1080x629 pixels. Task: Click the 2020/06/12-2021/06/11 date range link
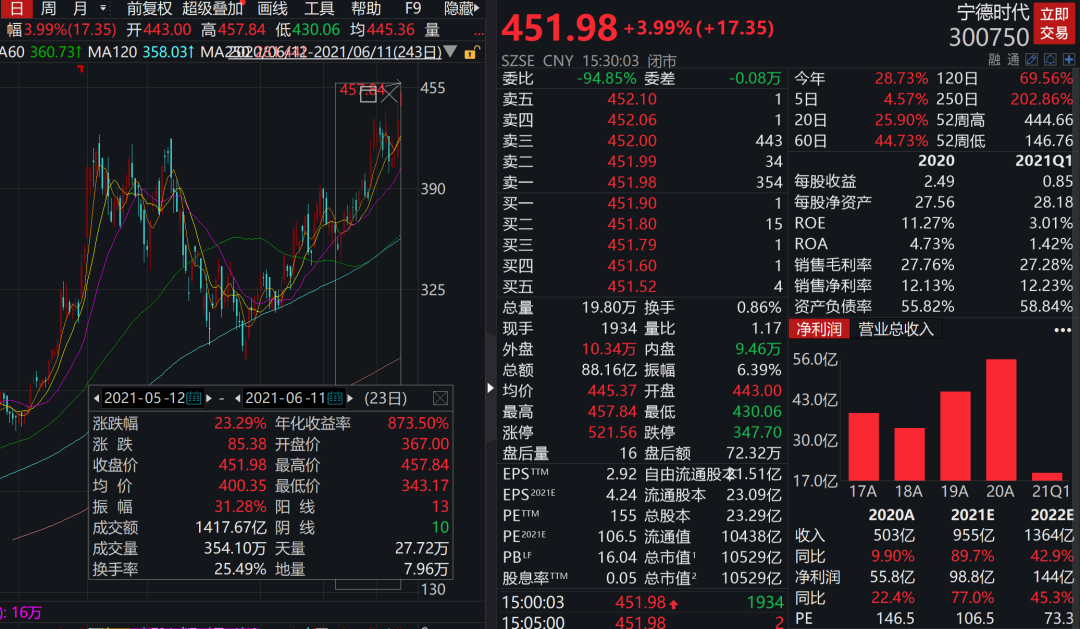point(335,52)
